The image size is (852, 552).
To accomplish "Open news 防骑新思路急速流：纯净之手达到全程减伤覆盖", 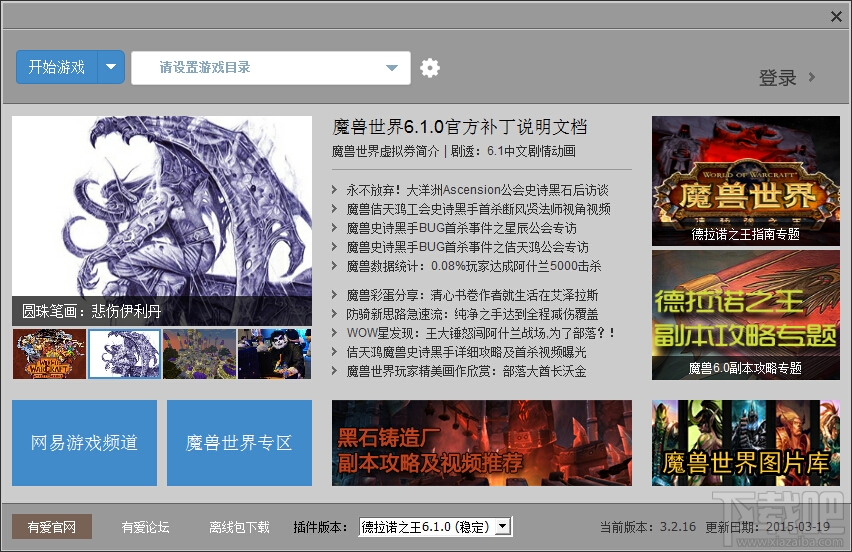I will click(472, 314).
